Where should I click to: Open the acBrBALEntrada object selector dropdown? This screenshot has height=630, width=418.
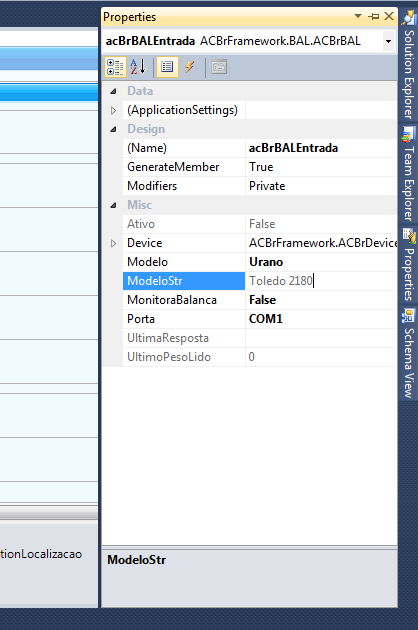(x=388, y=41)
